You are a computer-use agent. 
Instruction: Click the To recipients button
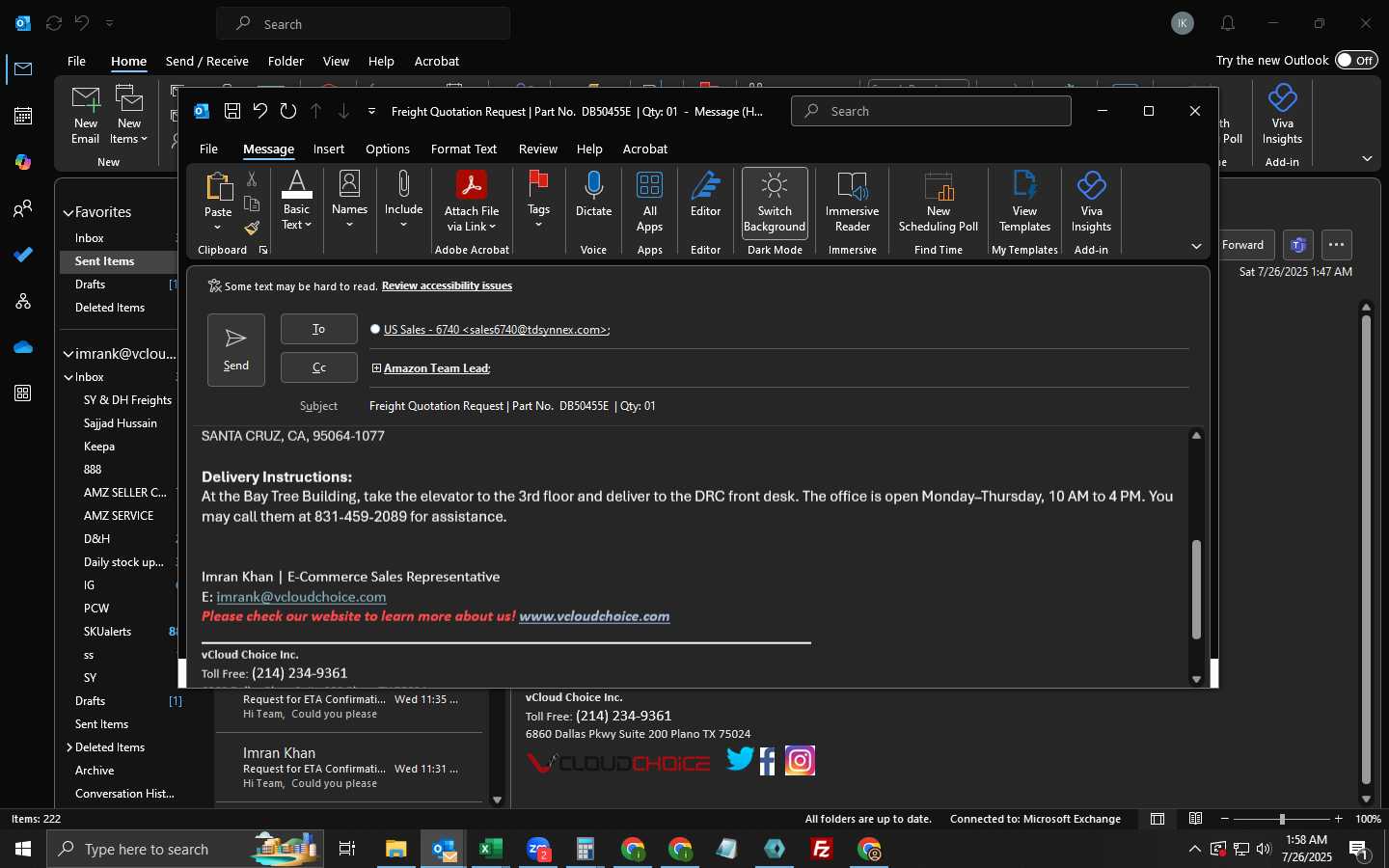pyautogui.click(x=319, y=329)
